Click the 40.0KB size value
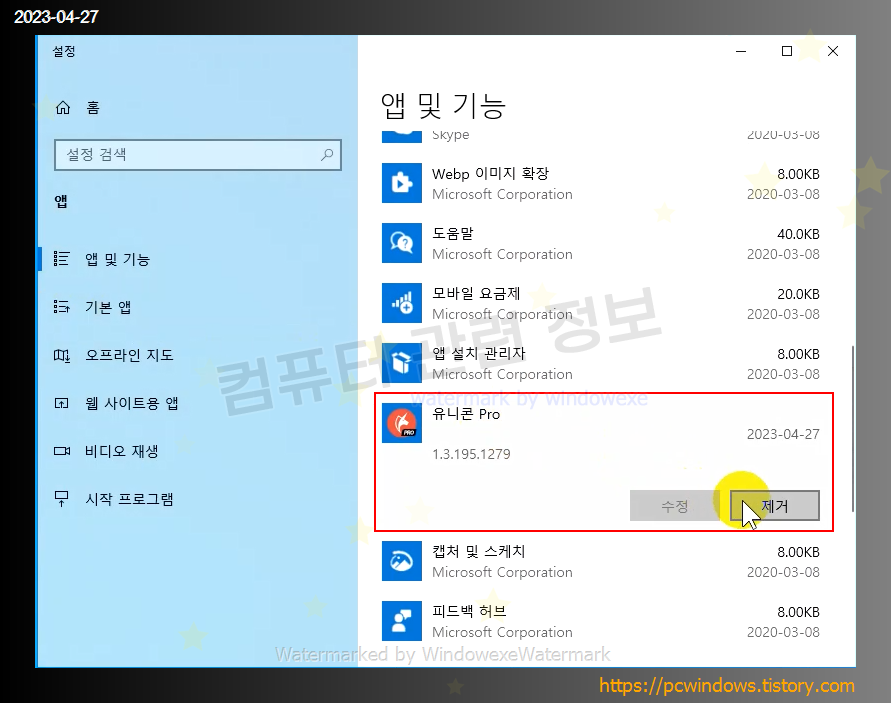891x703 pixels. tap(798, 234)
